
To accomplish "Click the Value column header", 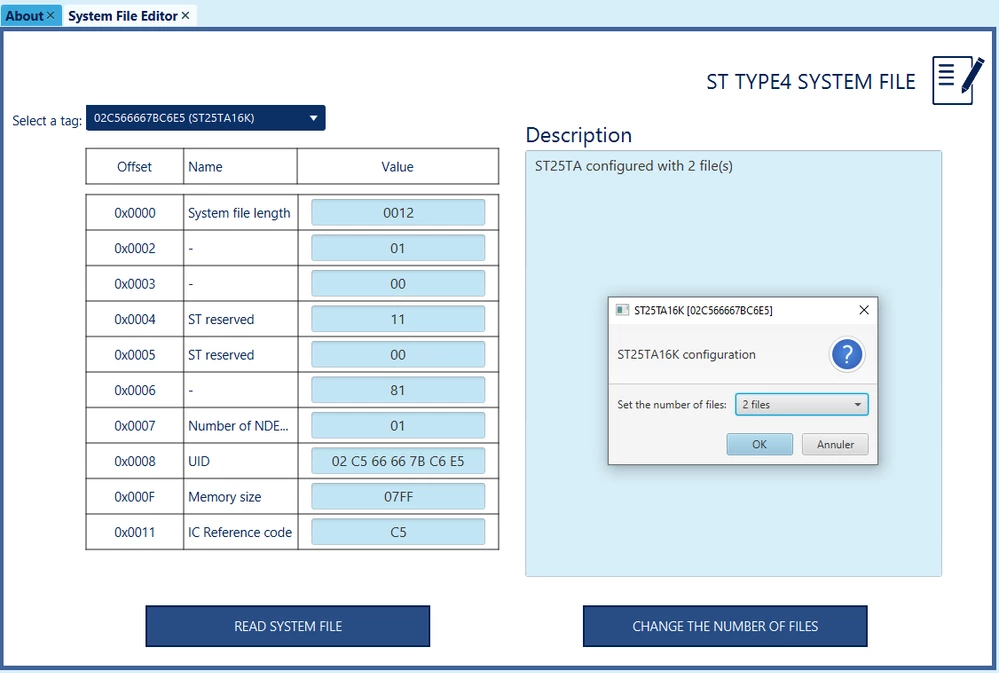I will coord(398,167).
